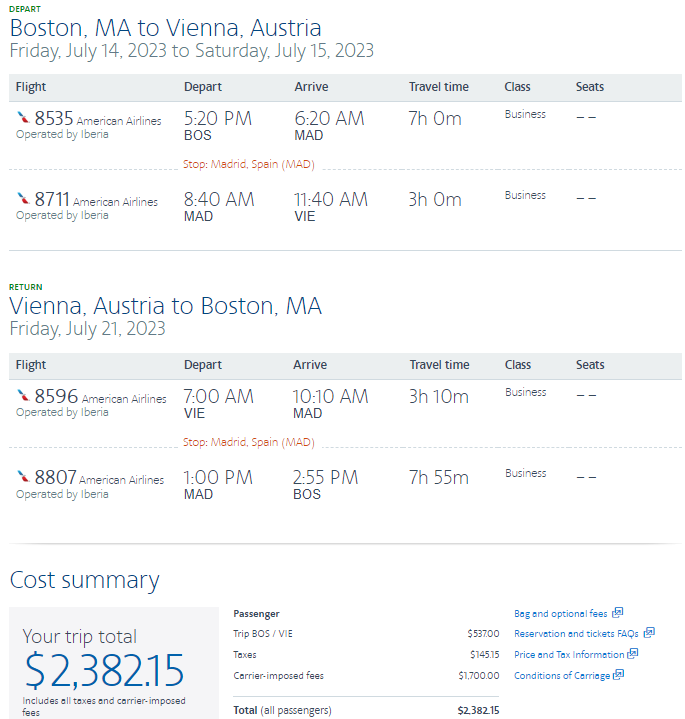Click external-link icon after Bag and optional fees
The height and width of the screenshot is (719, 685).
coord(618,613)
